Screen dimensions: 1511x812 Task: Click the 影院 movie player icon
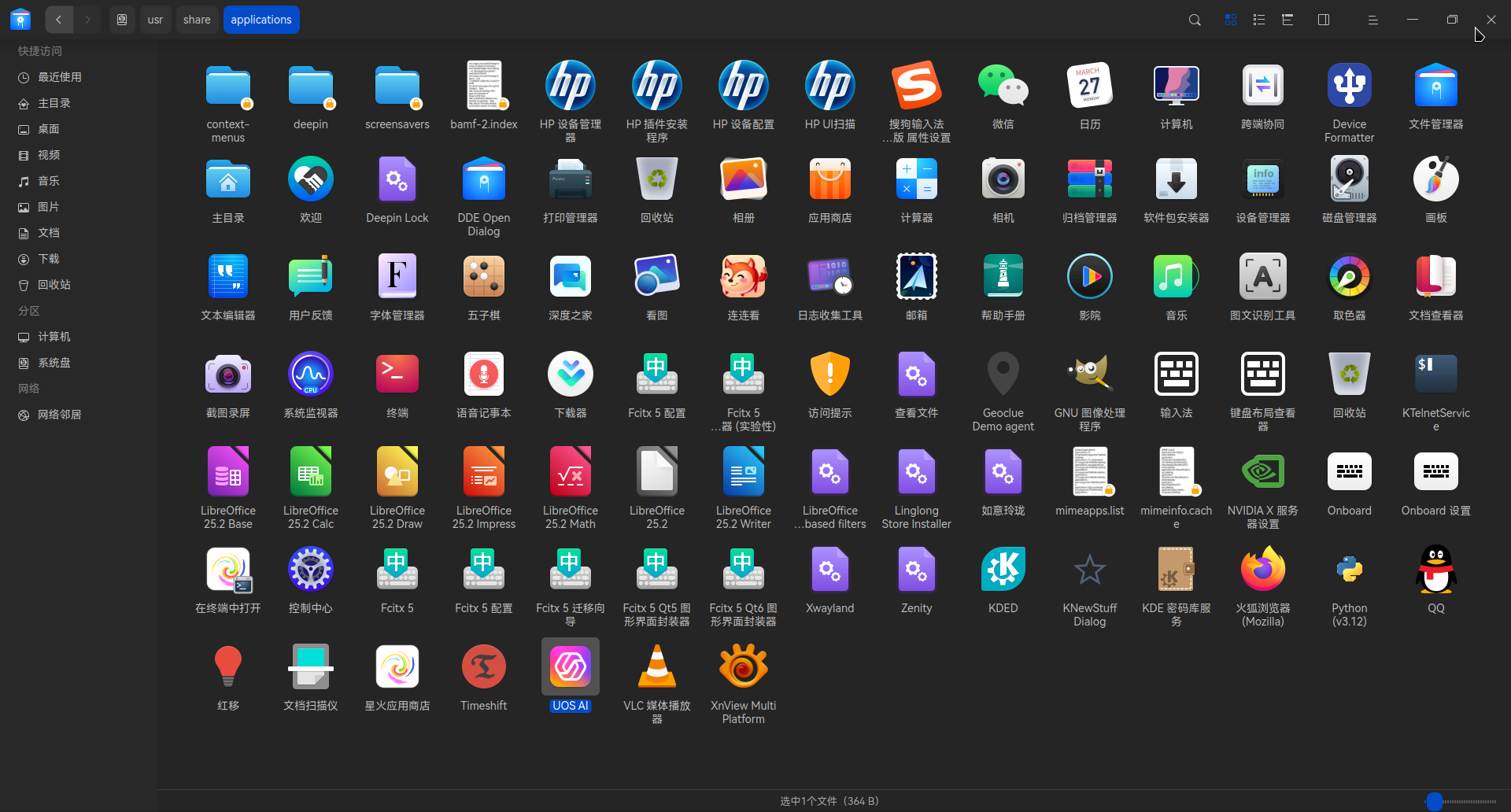(1089, 276)
